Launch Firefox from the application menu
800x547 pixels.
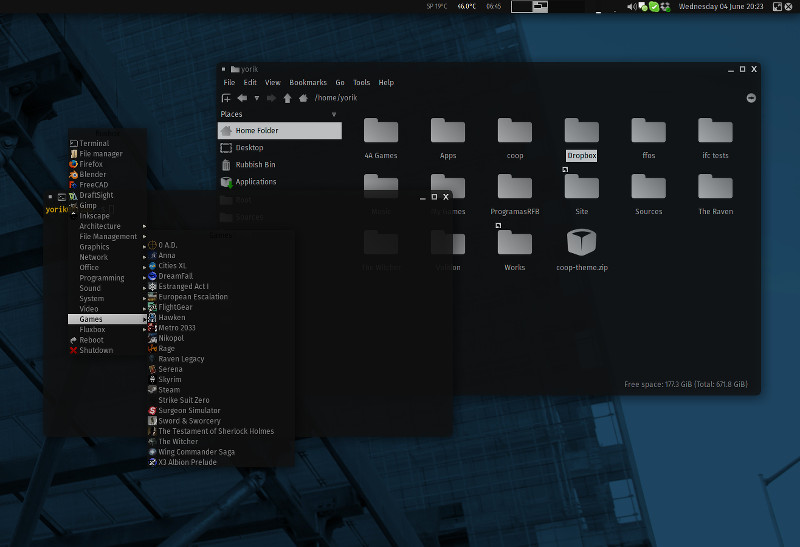point(92,164)
